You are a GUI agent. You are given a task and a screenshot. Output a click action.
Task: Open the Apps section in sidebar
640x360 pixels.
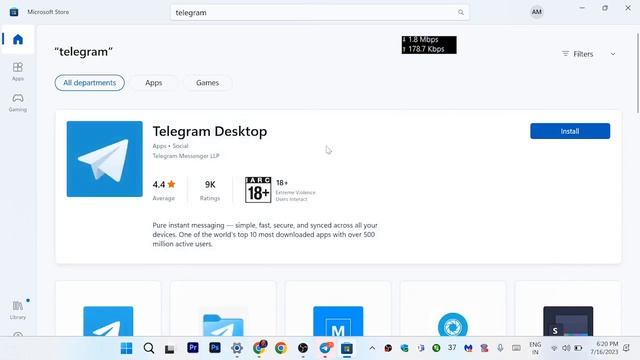18,71
